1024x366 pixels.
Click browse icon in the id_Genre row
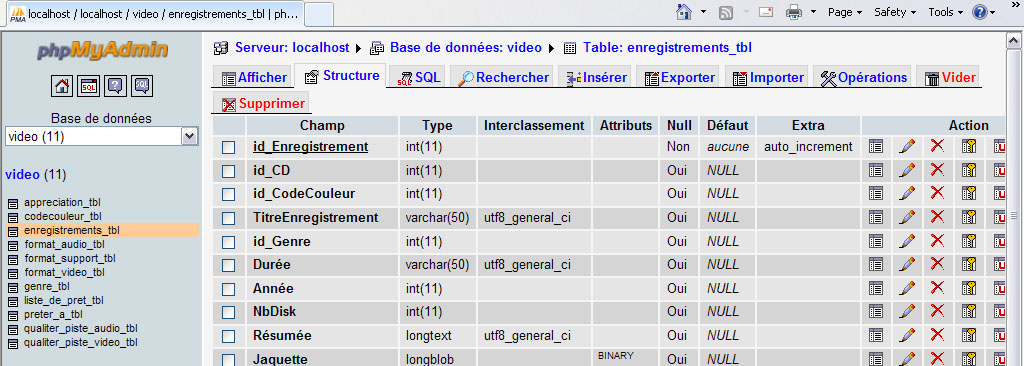[x=876, y=241]
